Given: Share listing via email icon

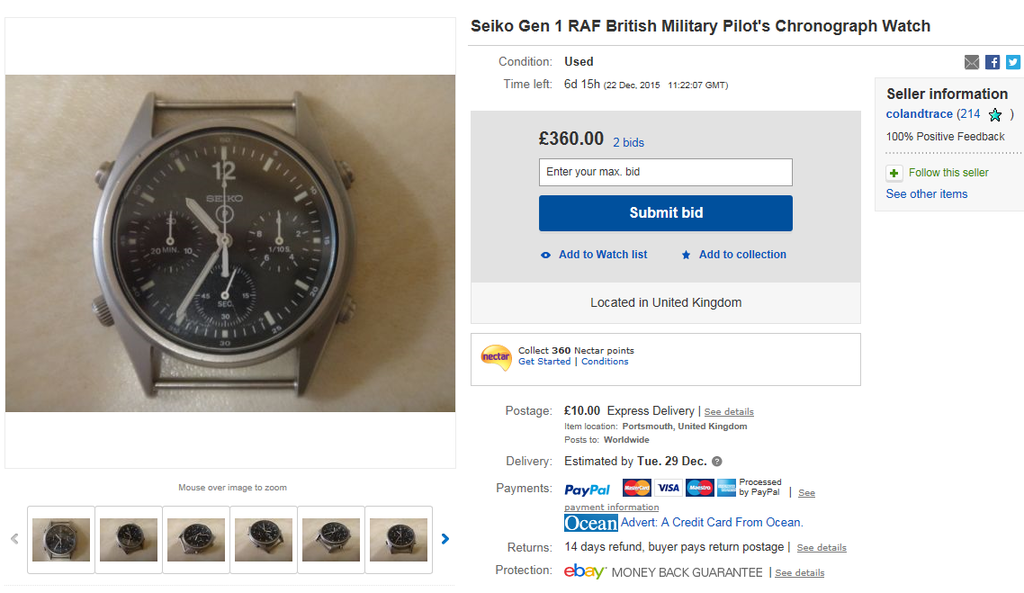Looking at the screenshot, I should point(971,62).
